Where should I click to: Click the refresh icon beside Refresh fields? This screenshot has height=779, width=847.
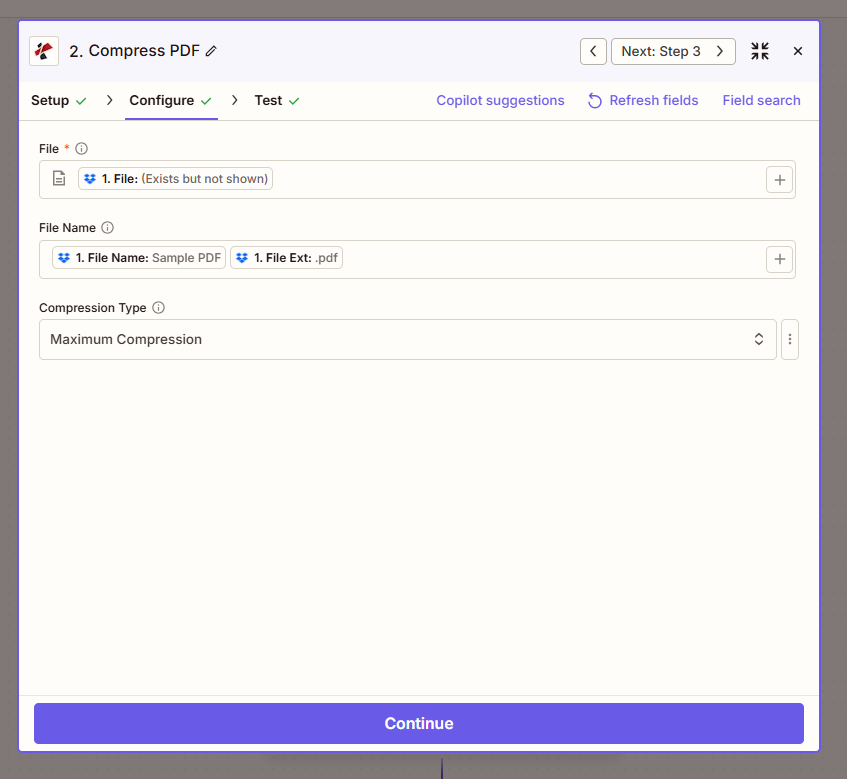click(x=594, y=100)
